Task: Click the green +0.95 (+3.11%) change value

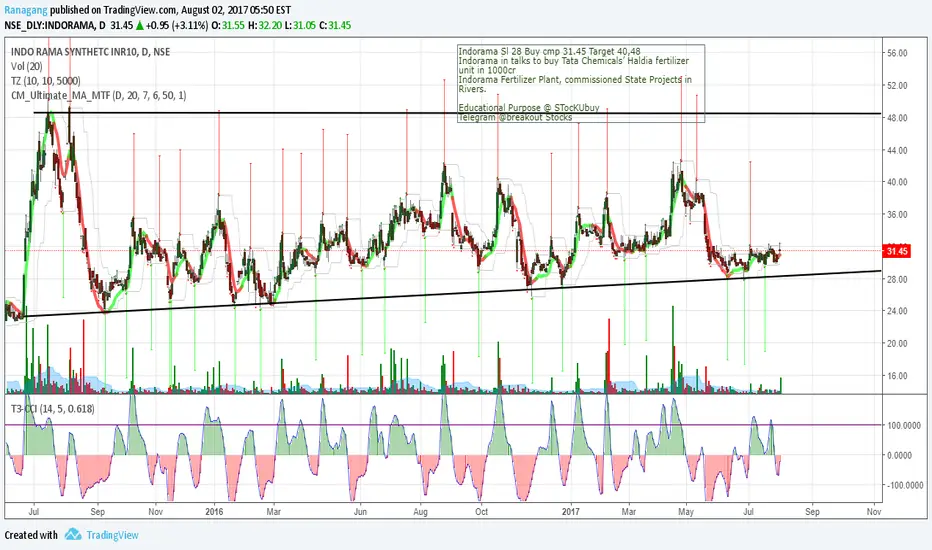Action: click(177, 25)
